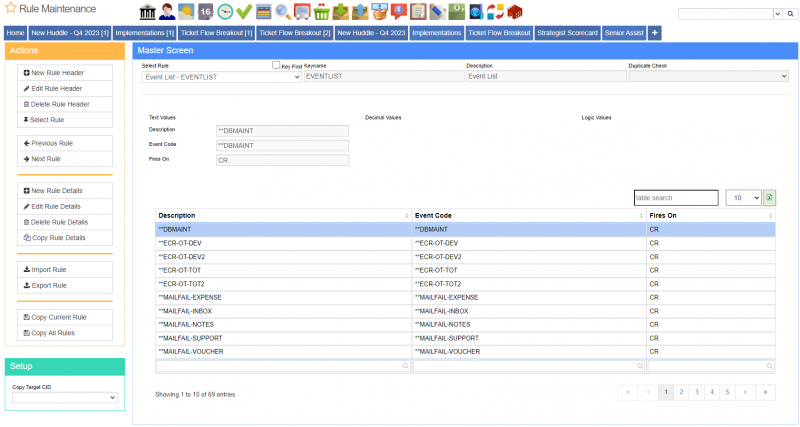Toggle the Key First checkbox

pos(276,65)
